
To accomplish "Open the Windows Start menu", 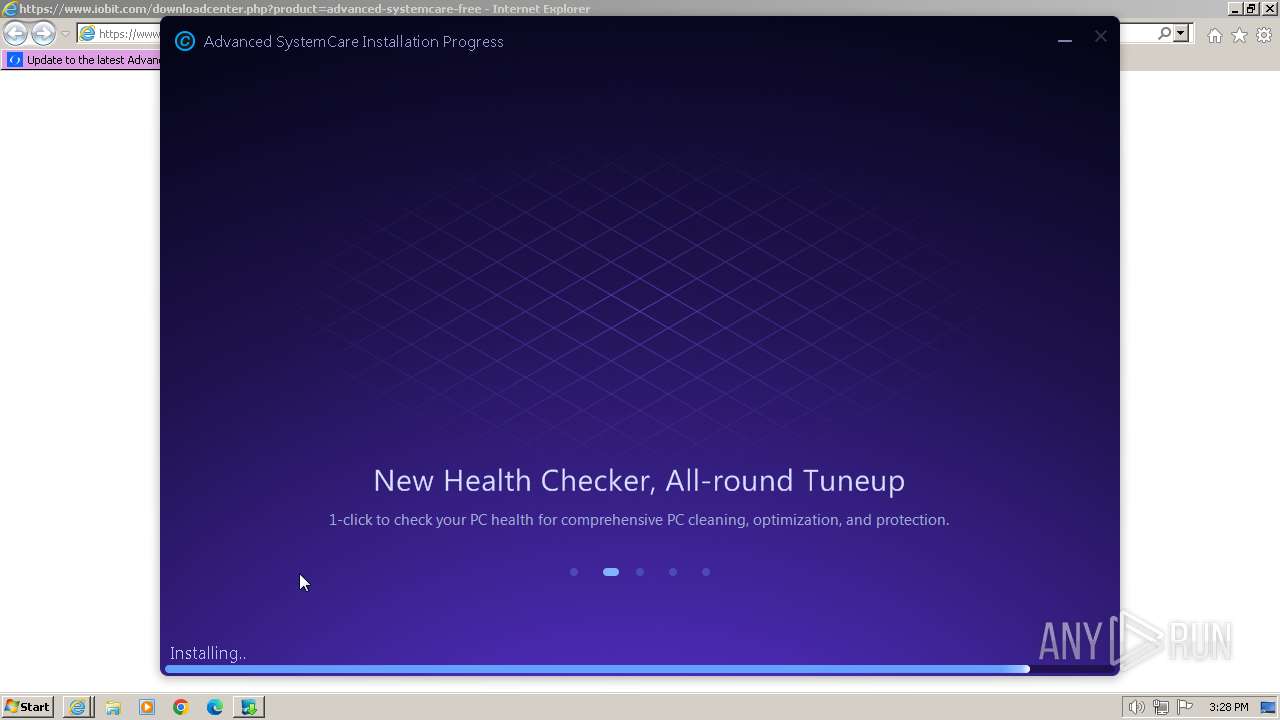I will click(28, 706).
